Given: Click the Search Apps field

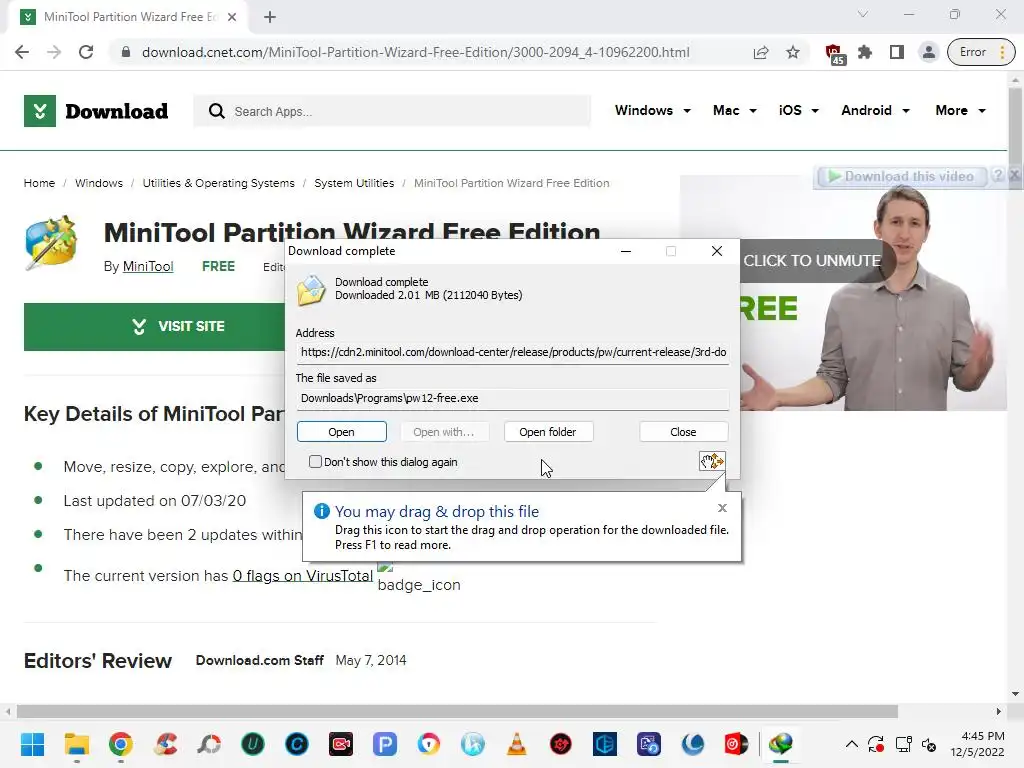Looking at the screenshot, I should (392, 111).
